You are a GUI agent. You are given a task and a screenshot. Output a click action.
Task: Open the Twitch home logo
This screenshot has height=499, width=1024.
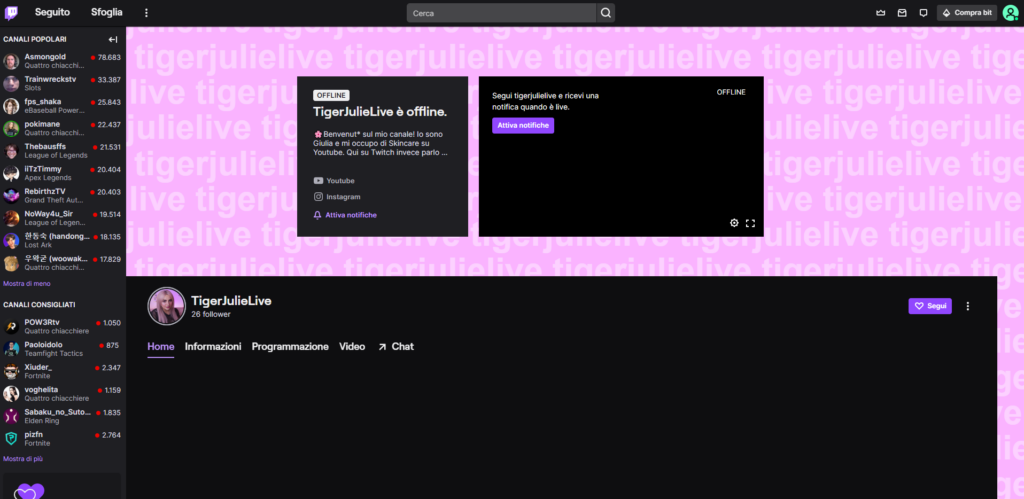[11, 12]
